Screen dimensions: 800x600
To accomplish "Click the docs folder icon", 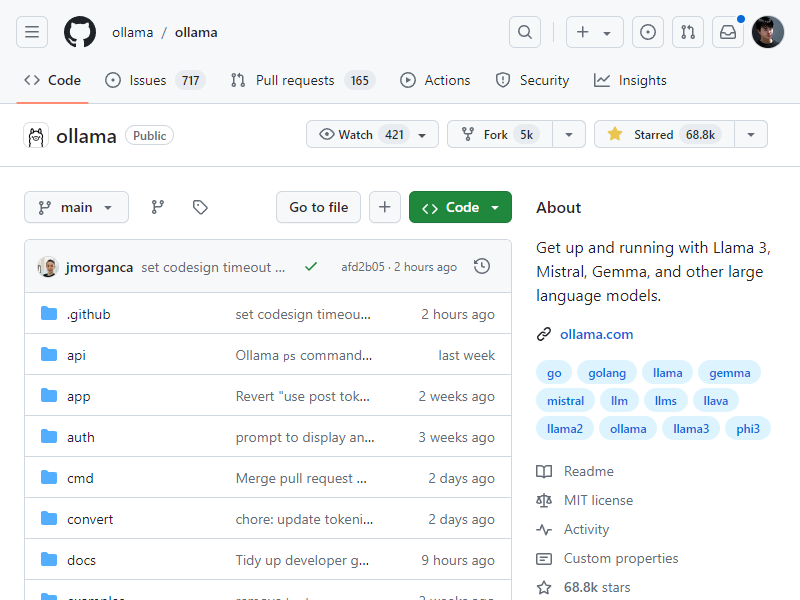I will pos(49,559).
